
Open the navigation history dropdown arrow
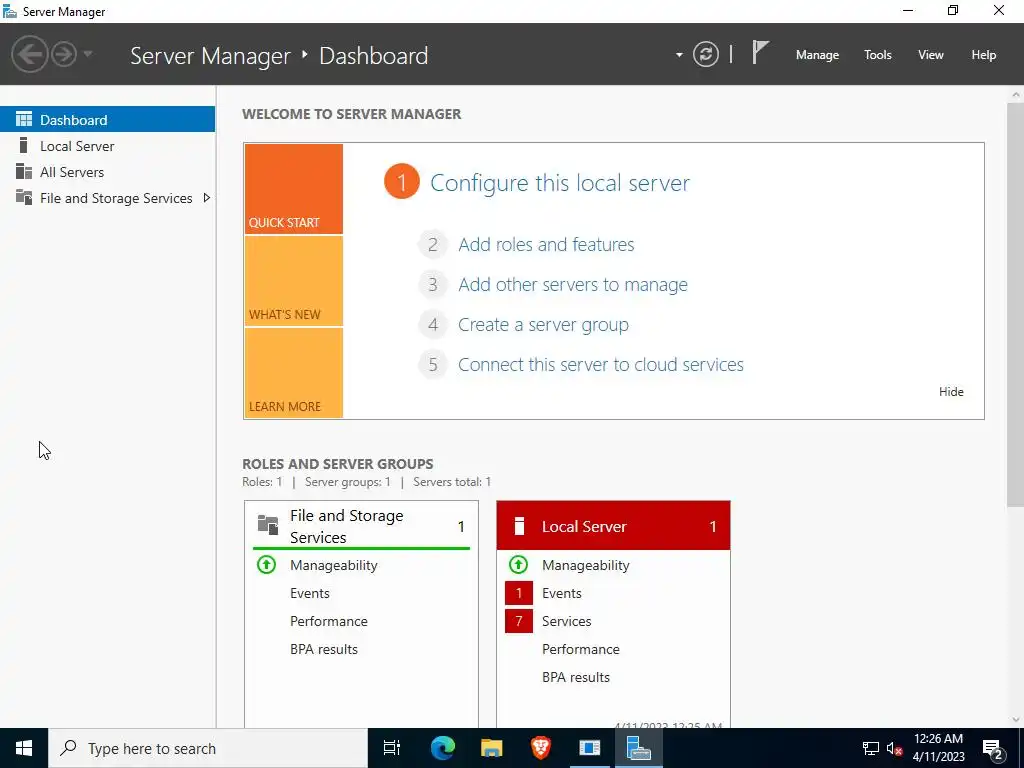88,54
